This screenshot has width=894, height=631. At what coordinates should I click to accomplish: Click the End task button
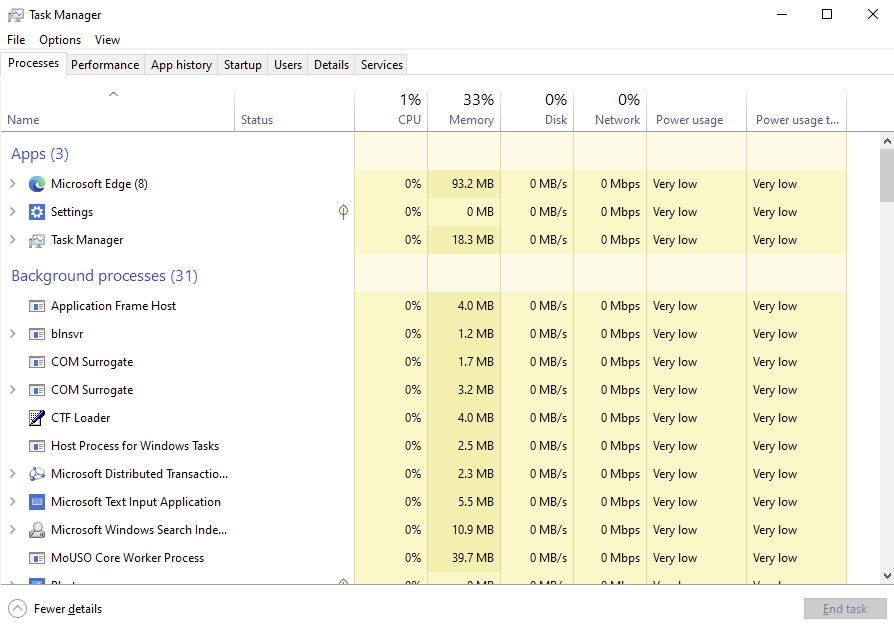(x=845, y=609)
